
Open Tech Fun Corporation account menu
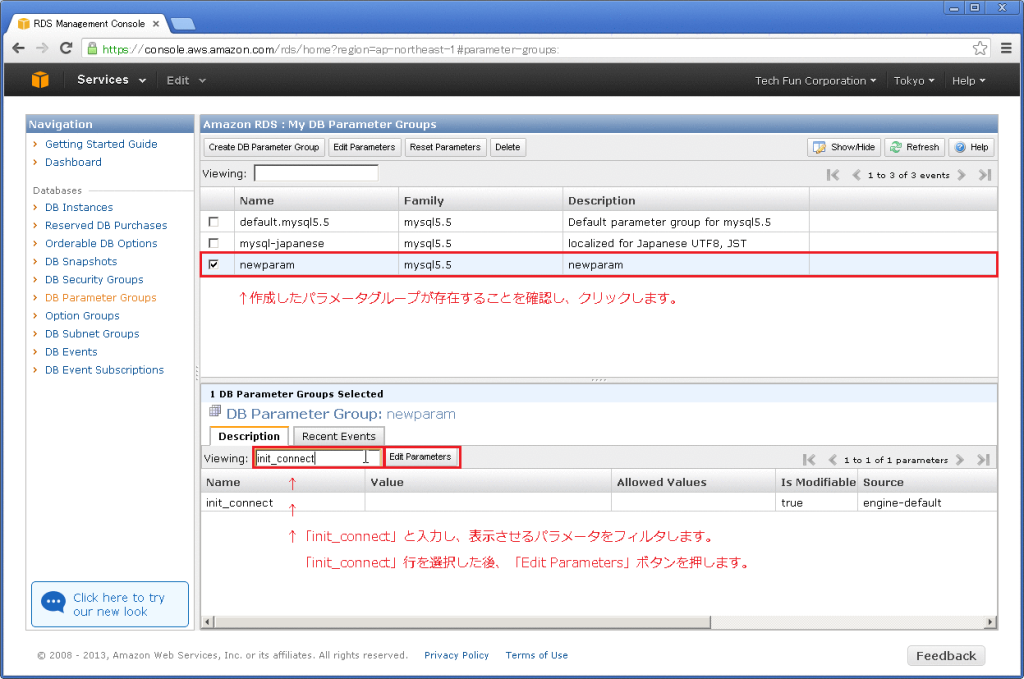816,80
